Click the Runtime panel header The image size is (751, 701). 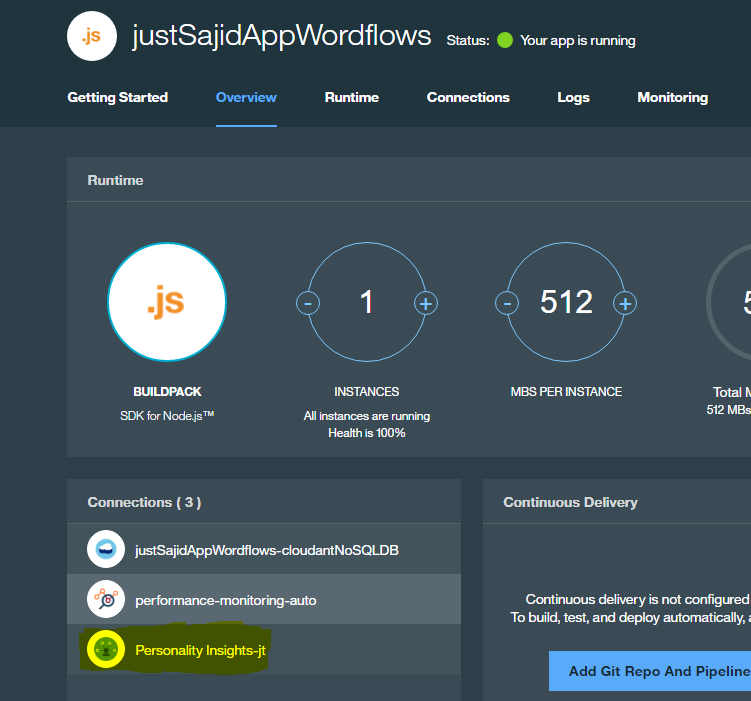pos(115,180)
